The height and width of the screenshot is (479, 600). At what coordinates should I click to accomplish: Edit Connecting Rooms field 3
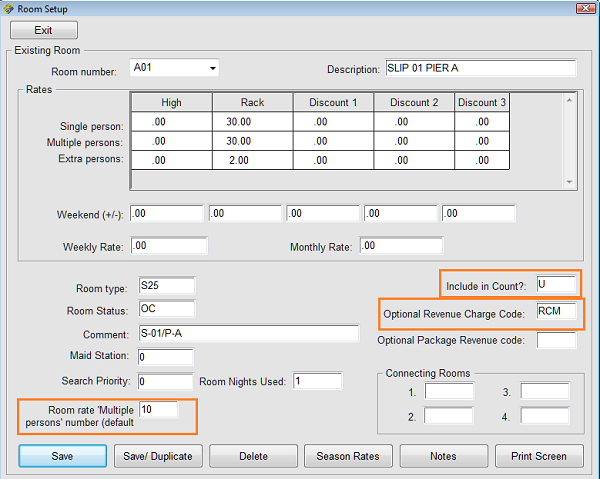click(x=545, y=391)
